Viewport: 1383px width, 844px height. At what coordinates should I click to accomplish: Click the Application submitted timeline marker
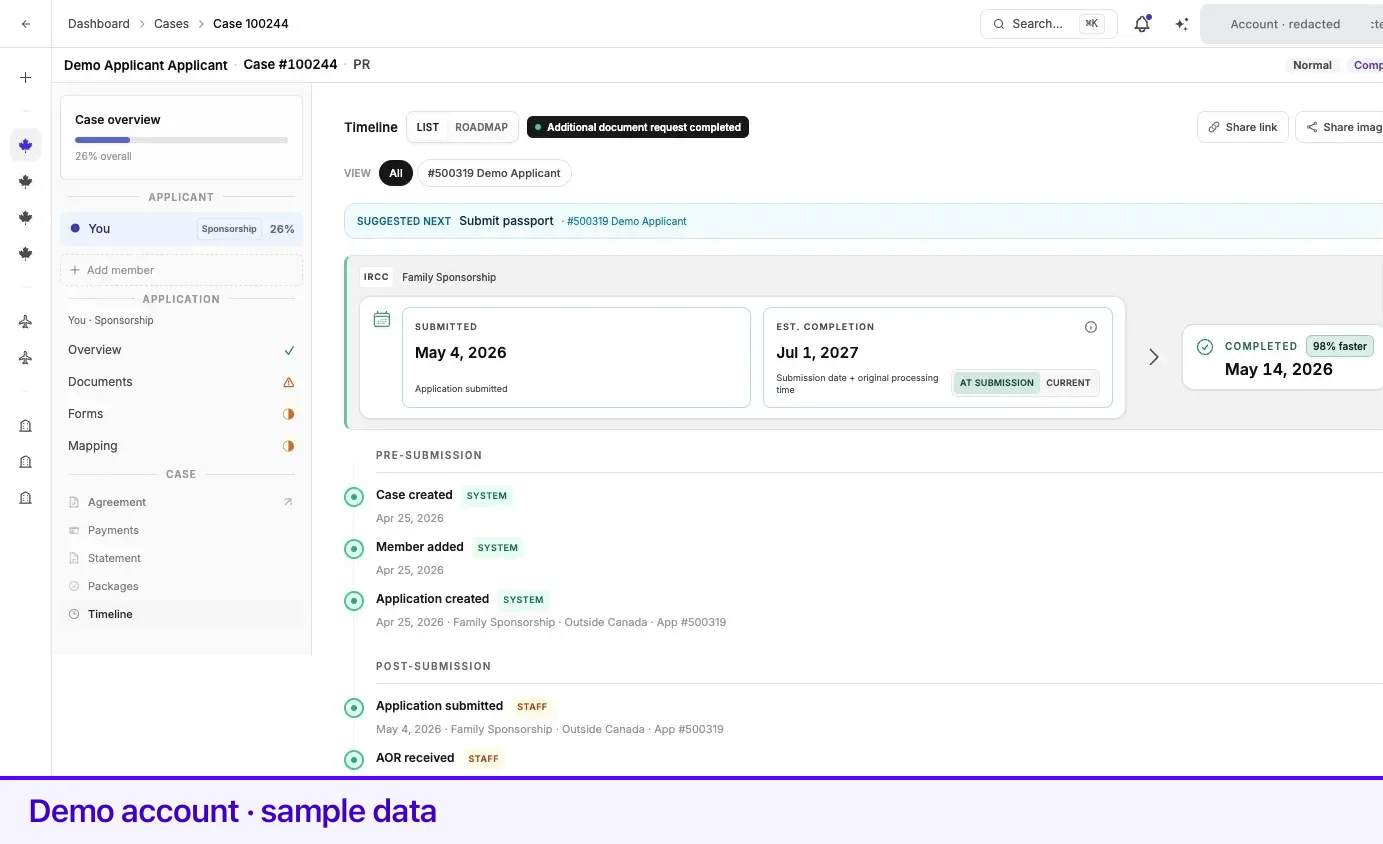click(354, 708)
